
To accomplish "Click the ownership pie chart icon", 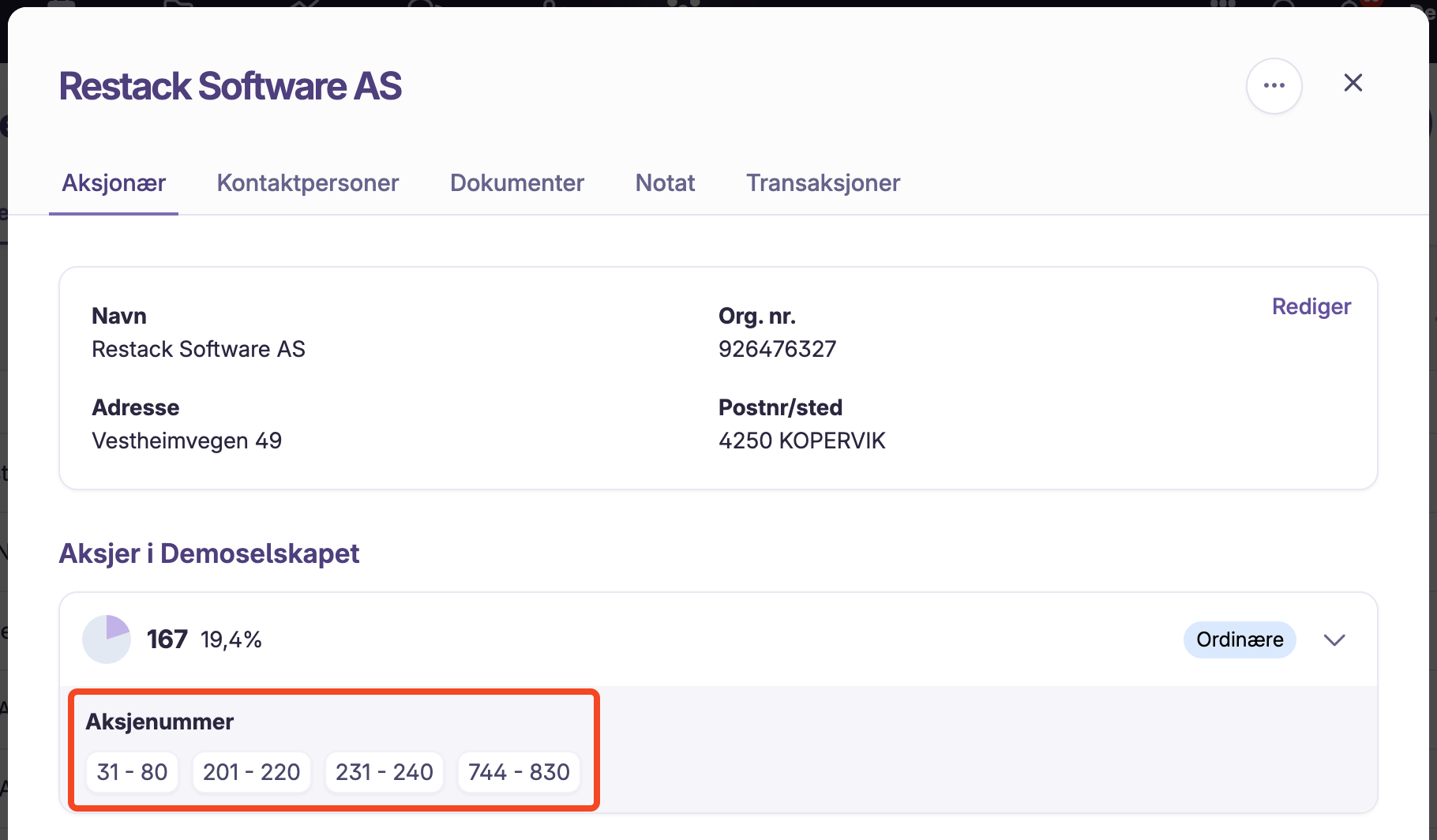I will pos(107,639).
